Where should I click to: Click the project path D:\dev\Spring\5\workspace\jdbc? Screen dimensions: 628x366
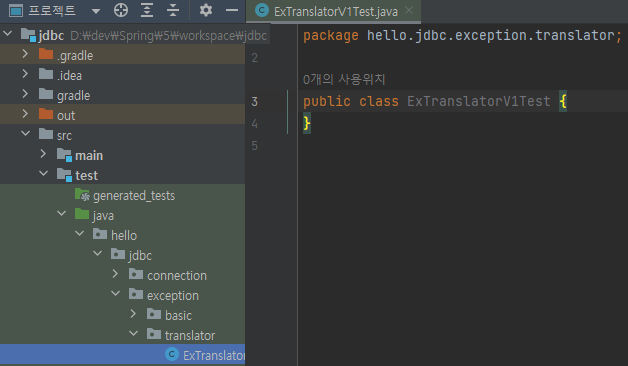pos(169,36)
